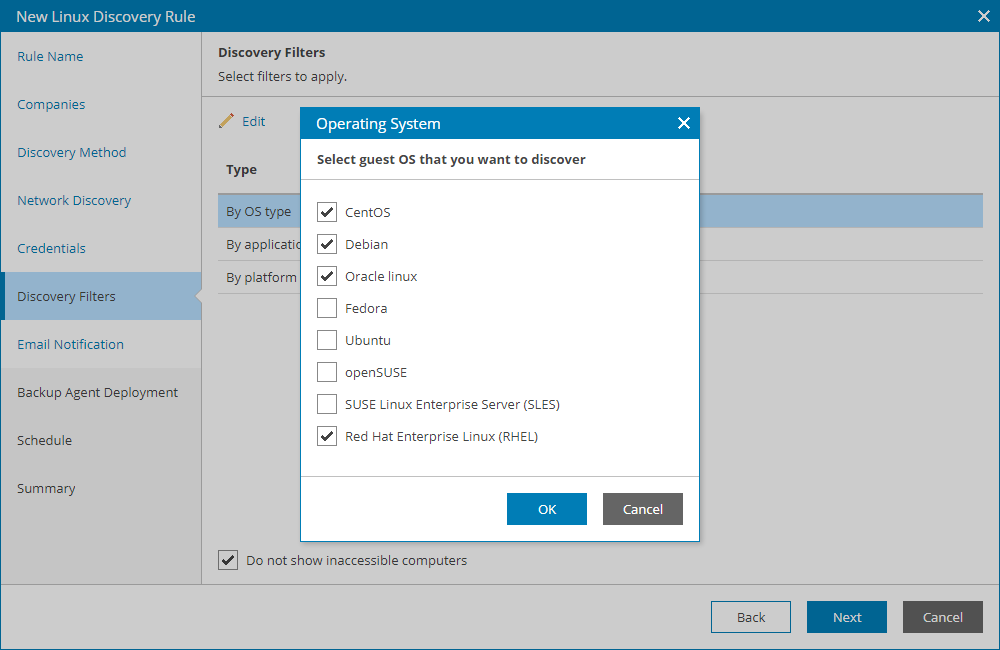Open the Email Notification settings
The height and width of the screenshot is (650, 1000).
[x=69, y=344]
